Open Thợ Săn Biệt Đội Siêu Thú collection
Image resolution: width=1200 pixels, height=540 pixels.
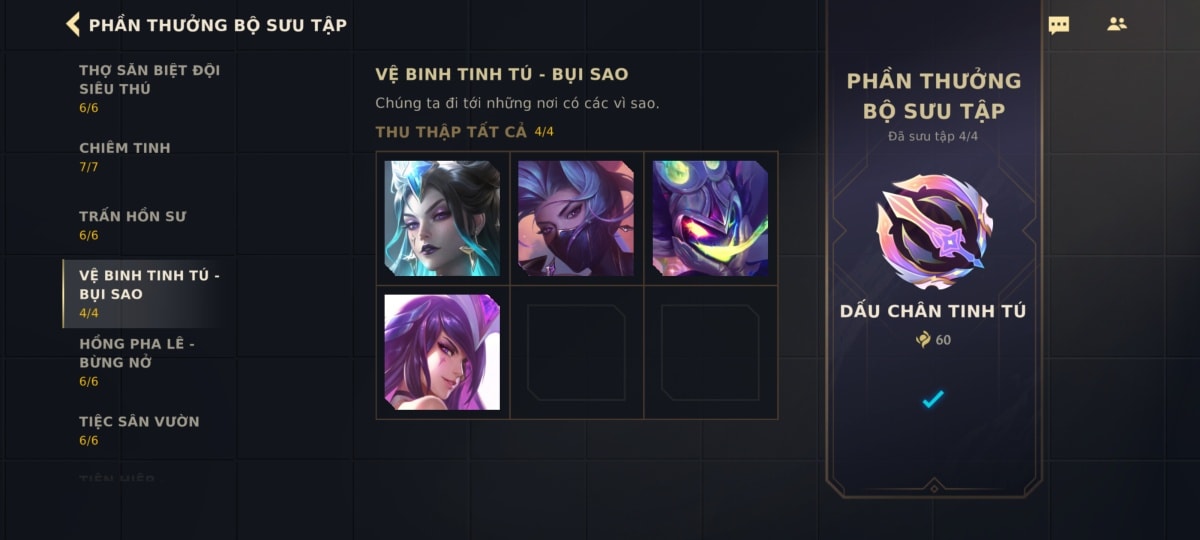point(150,89)
